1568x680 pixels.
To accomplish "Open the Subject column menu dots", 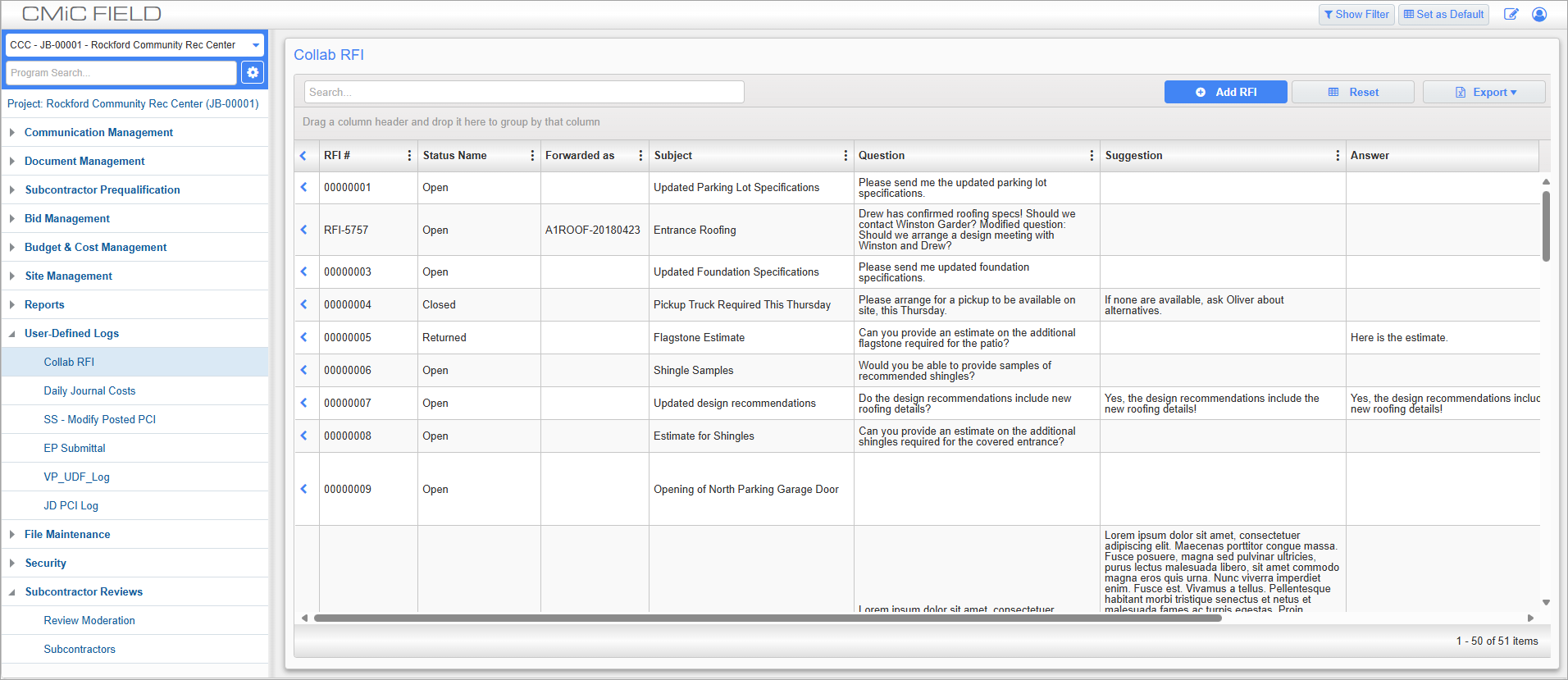I will 846,156.
